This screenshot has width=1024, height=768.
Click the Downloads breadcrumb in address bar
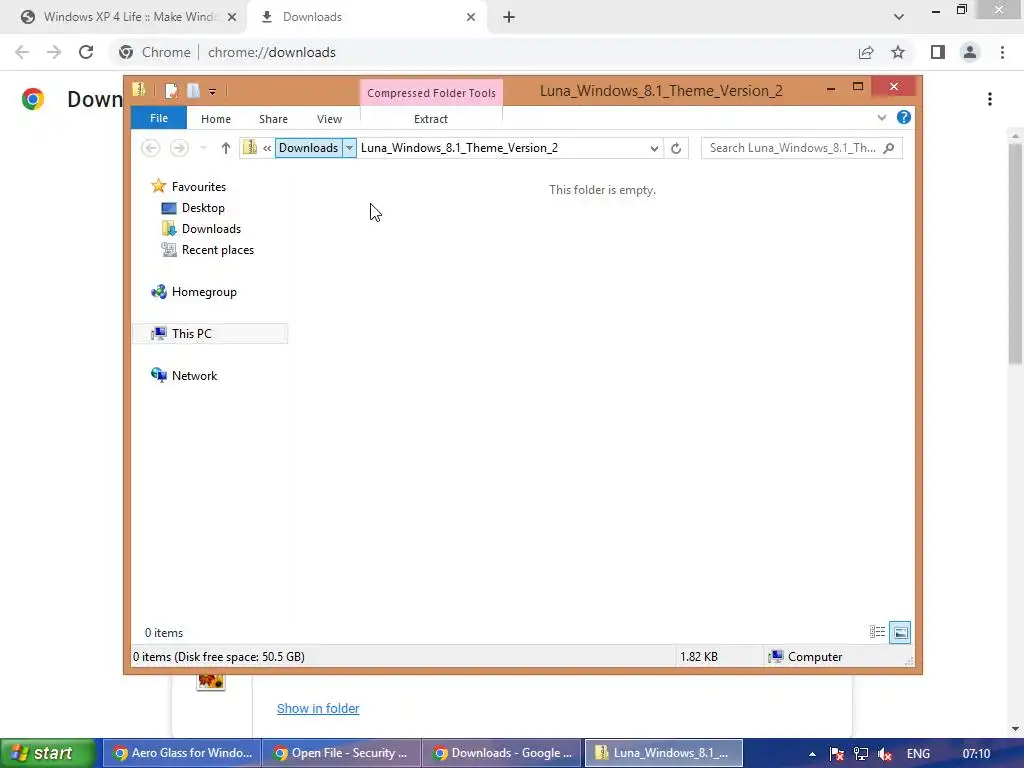[308, 148]
